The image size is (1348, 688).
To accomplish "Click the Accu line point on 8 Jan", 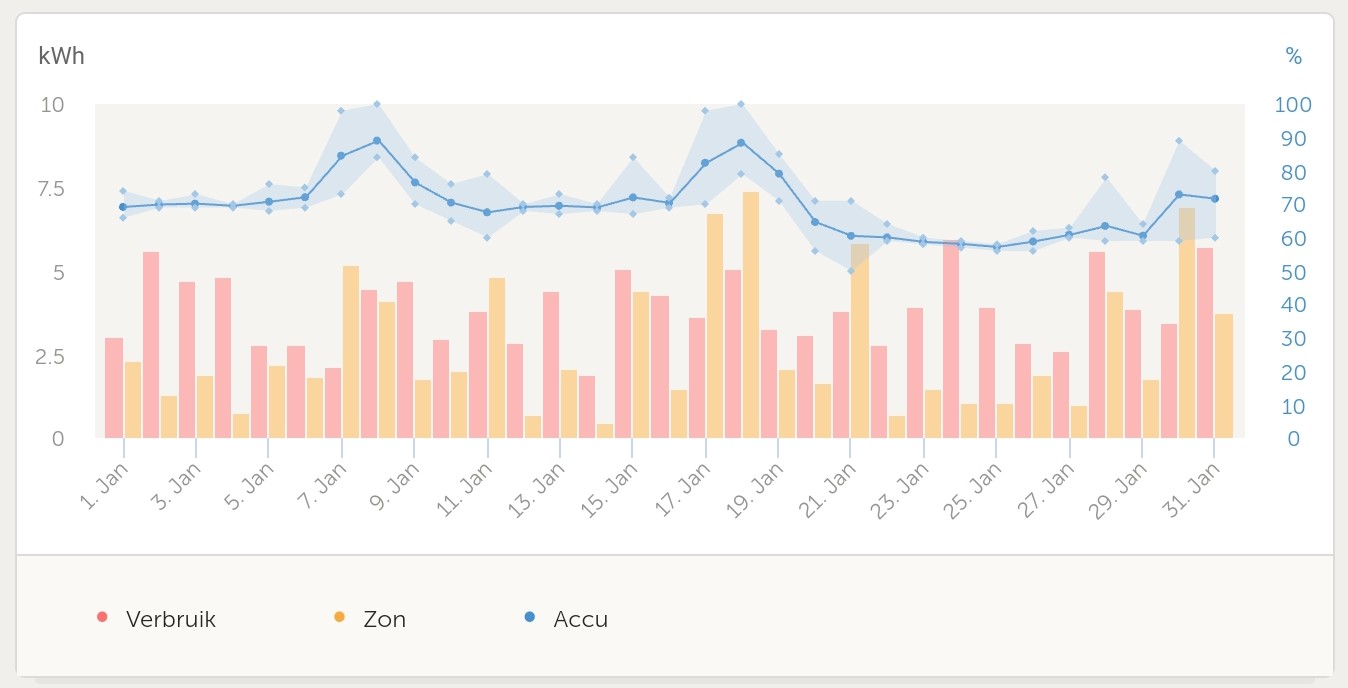I will pos(377,141).
